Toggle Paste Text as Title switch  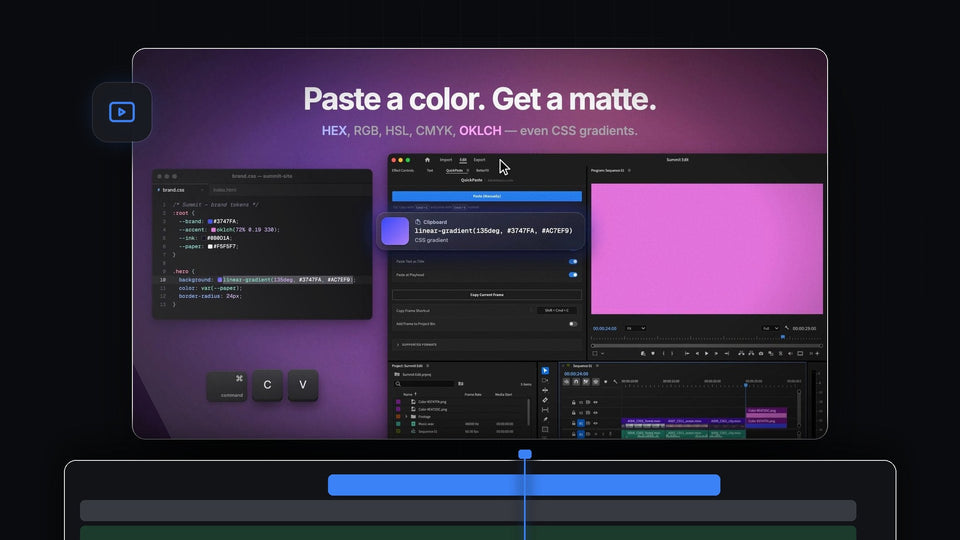[x=573, y=261]
